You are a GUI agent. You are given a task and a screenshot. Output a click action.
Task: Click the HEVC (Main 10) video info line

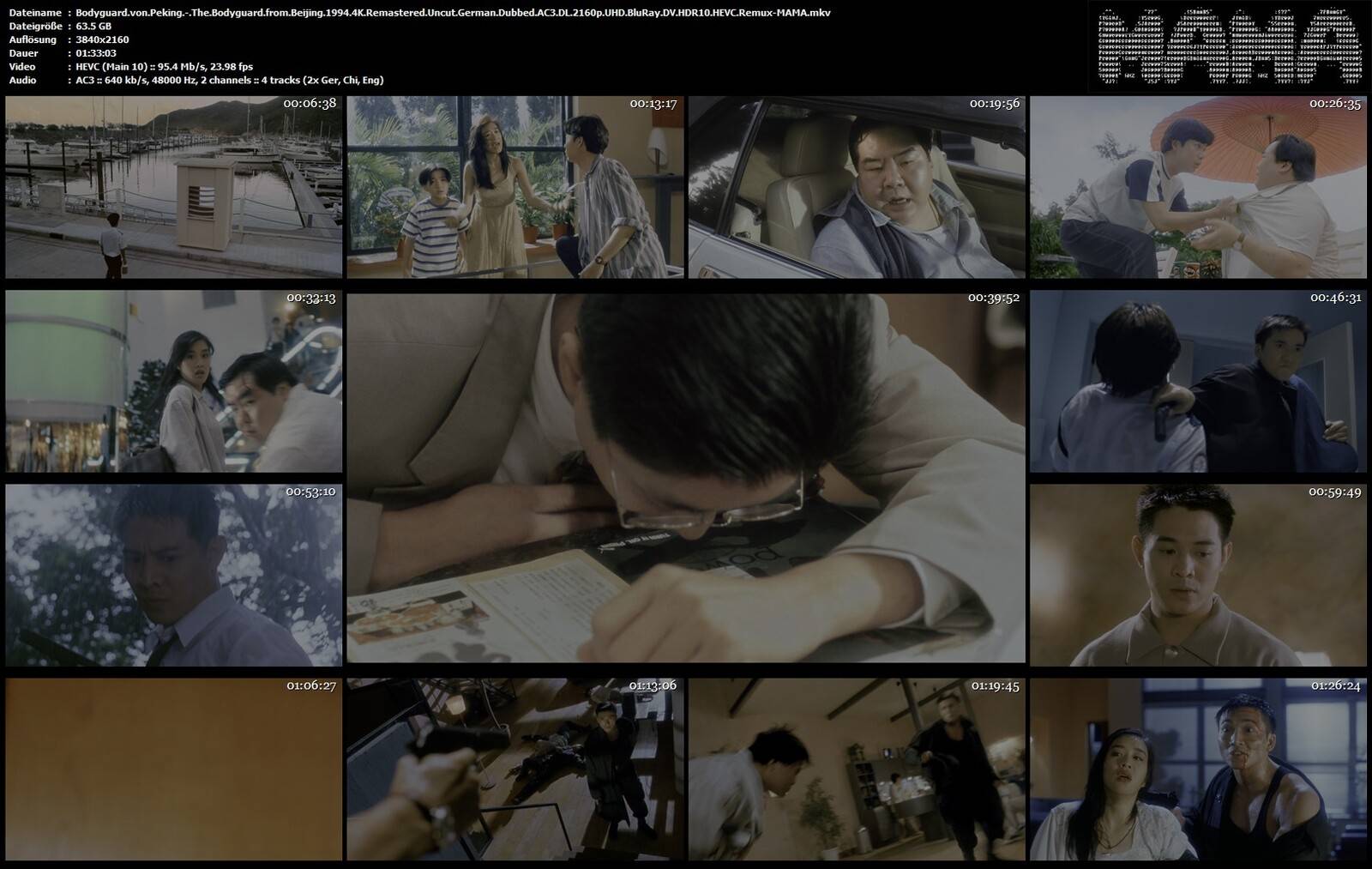point(164,66)
